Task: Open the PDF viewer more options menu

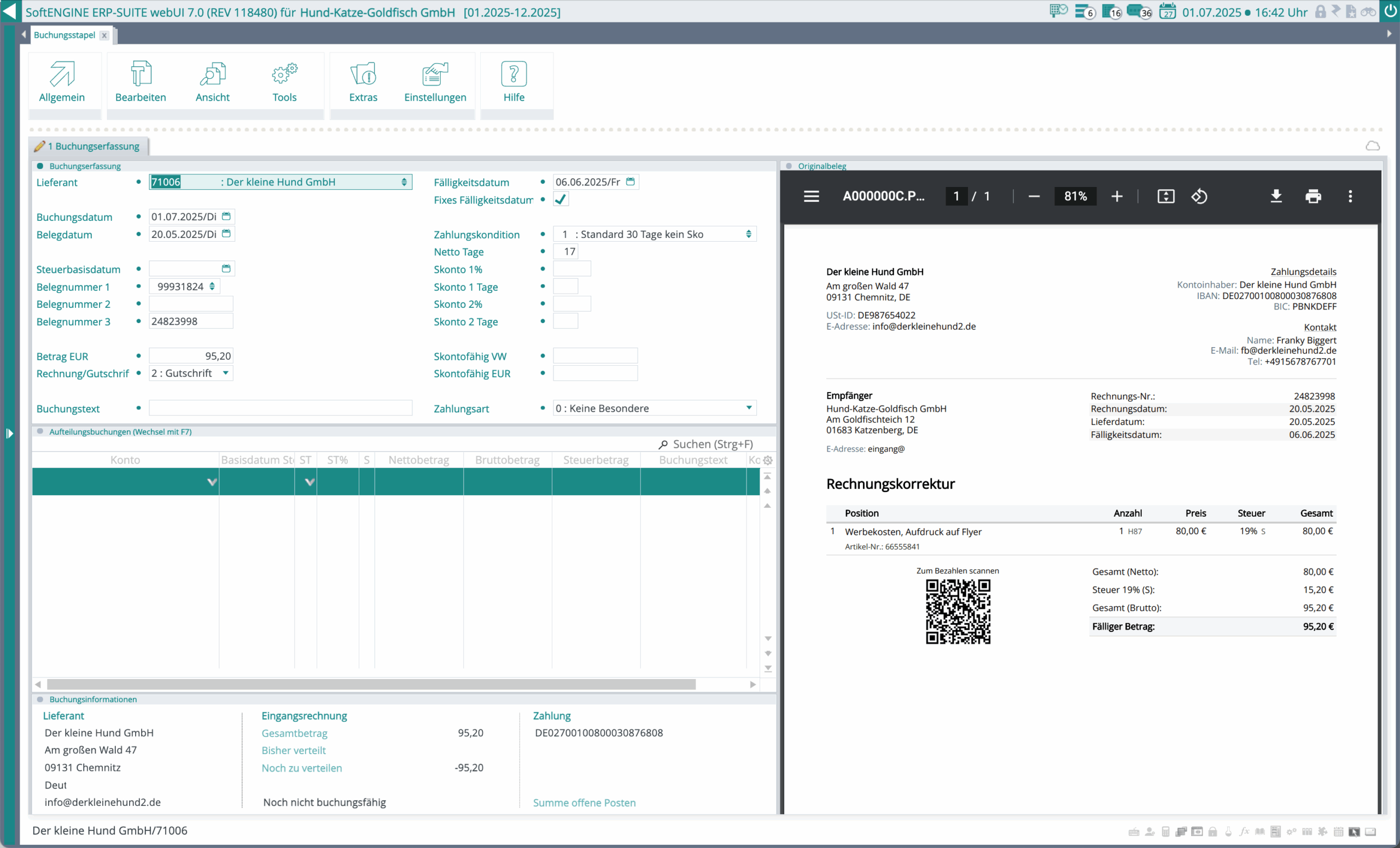Action: [1351, 196]
